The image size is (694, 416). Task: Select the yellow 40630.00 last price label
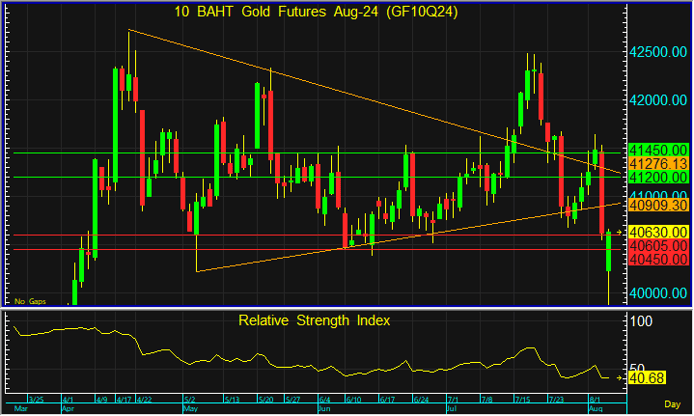[x=655, y=232]
